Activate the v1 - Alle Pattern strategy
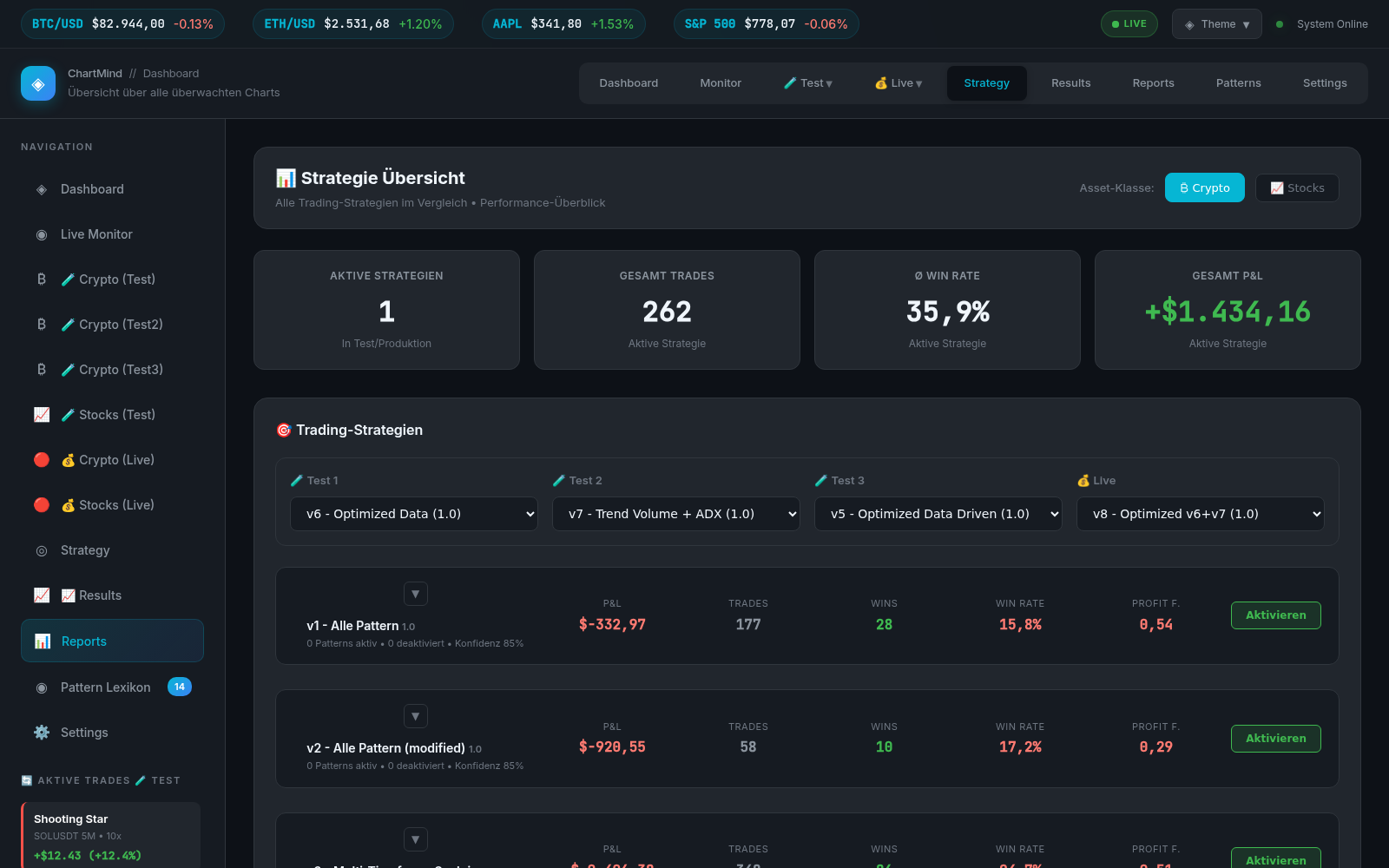 (x=1276, y=615)
